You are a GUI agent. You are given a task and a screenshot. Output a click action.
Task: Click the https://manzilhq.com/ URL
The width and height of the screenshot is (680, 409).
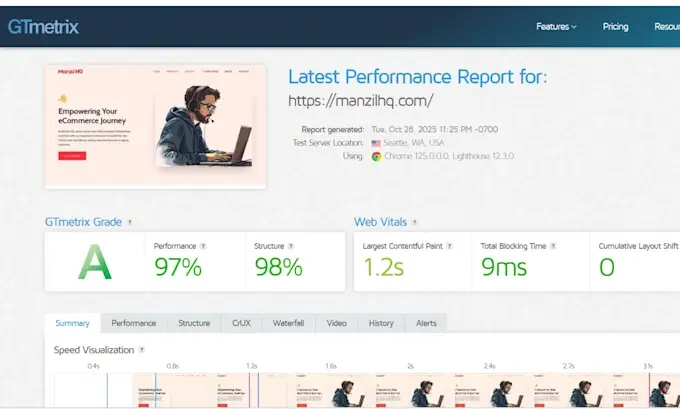[361, 101]
